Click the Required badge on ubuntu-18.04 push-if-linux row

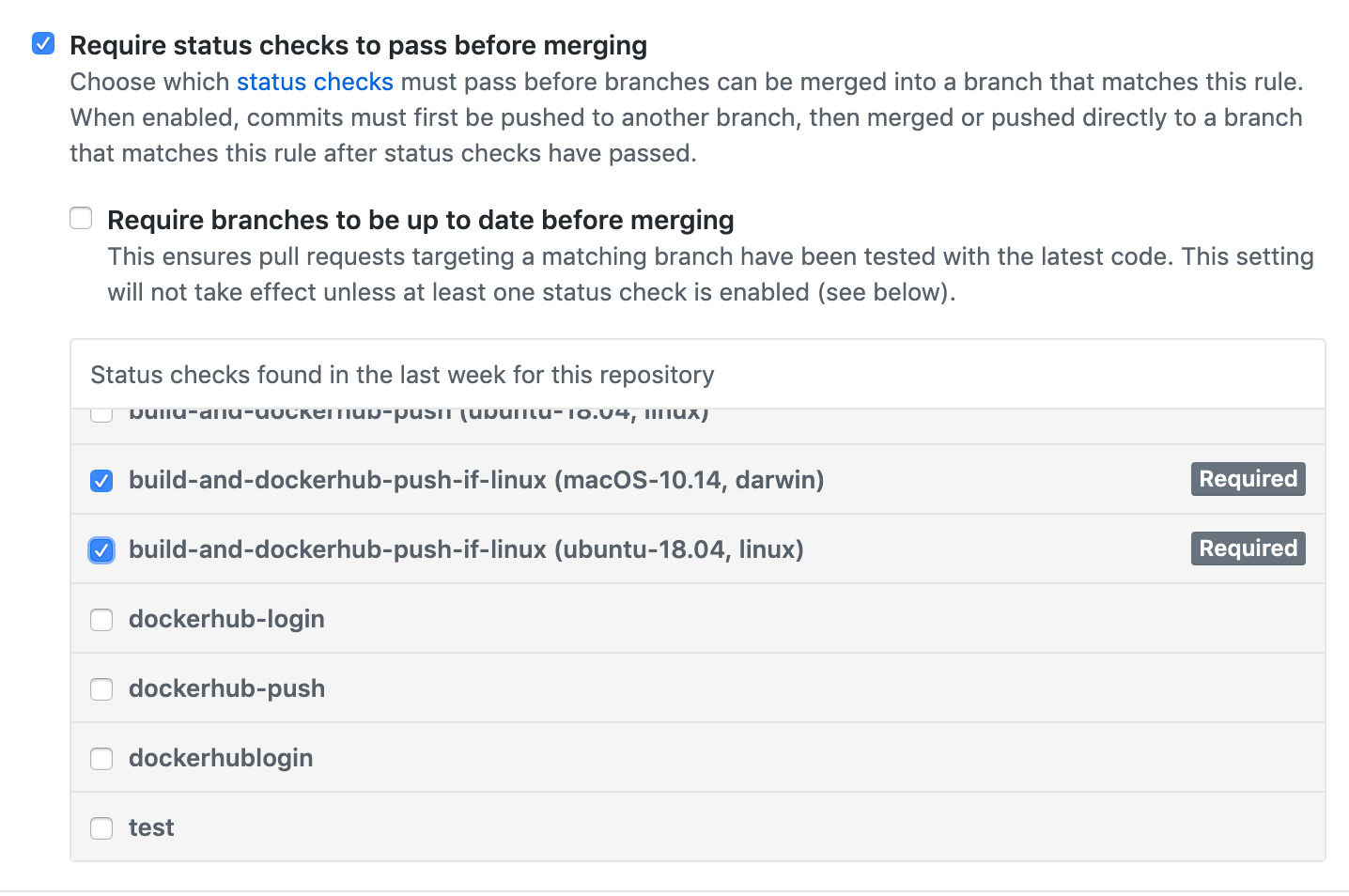click(x=1248, y=548)
